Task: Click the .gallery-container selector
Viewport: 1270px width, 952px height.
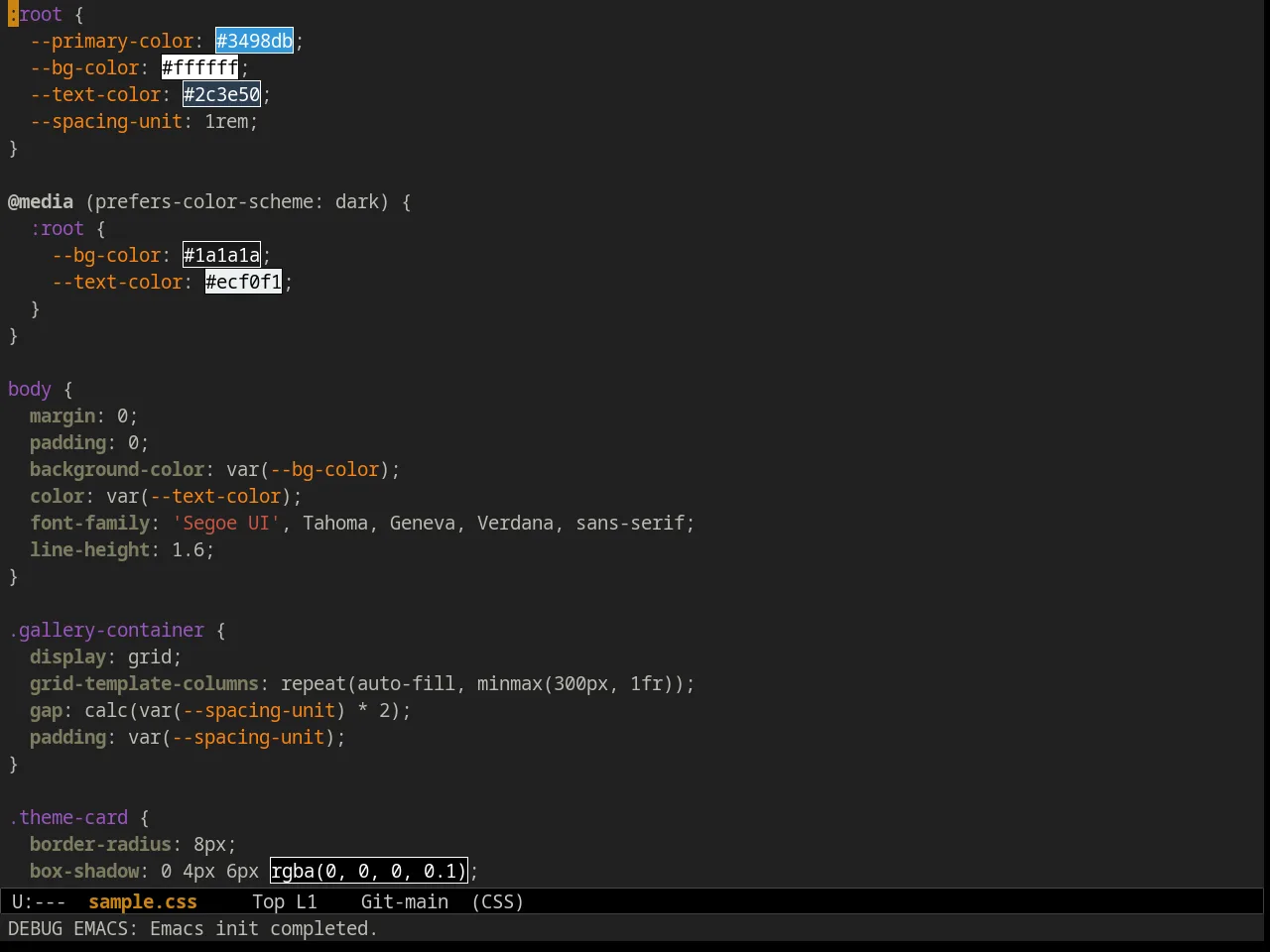Action: click(106, 630)
